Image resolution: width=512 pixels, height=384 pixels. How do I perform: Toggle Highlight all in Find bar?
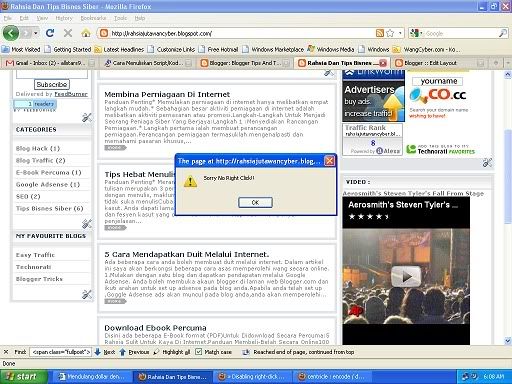[171, 352]
